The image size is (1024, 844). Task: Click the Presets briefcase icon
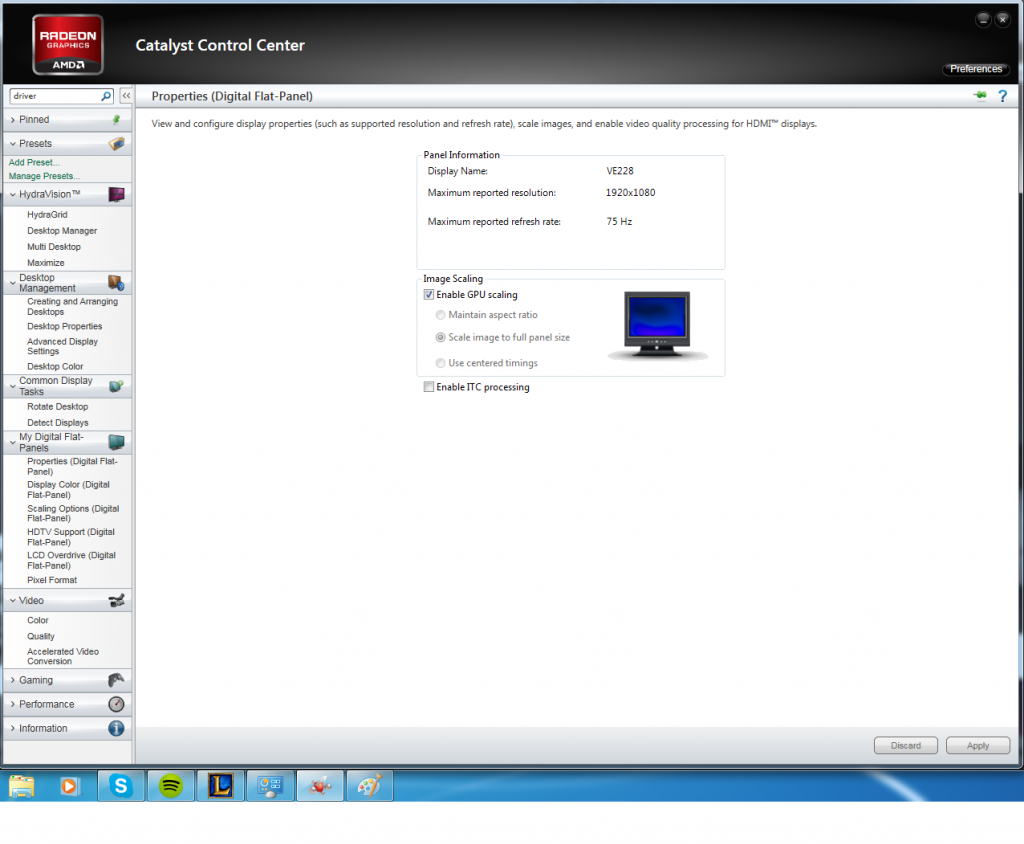[x=116, y=144]
